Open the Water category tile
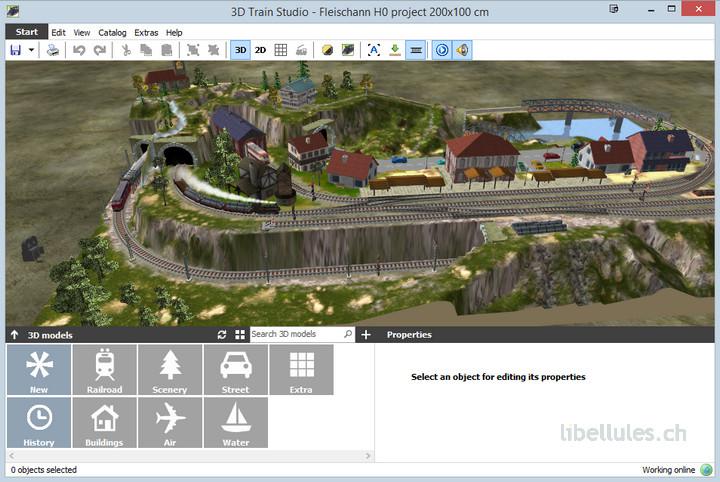Image resolution: width=720 pixels, height=482 pixels. pyautogui.click(x=236, y=423)
